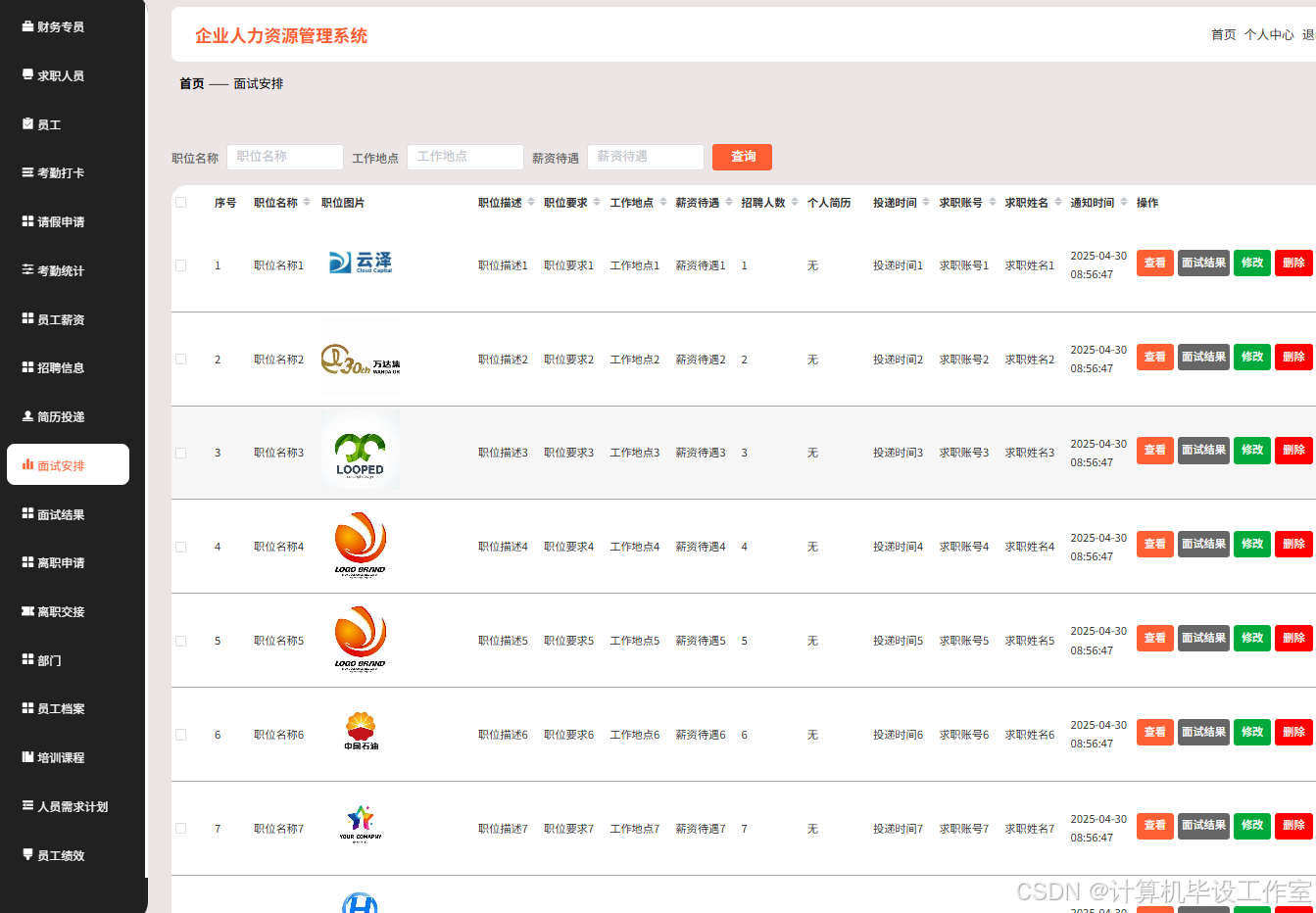
Task: Sort table by 工作地点 column arrows
Action: click(x=663, y=202)
